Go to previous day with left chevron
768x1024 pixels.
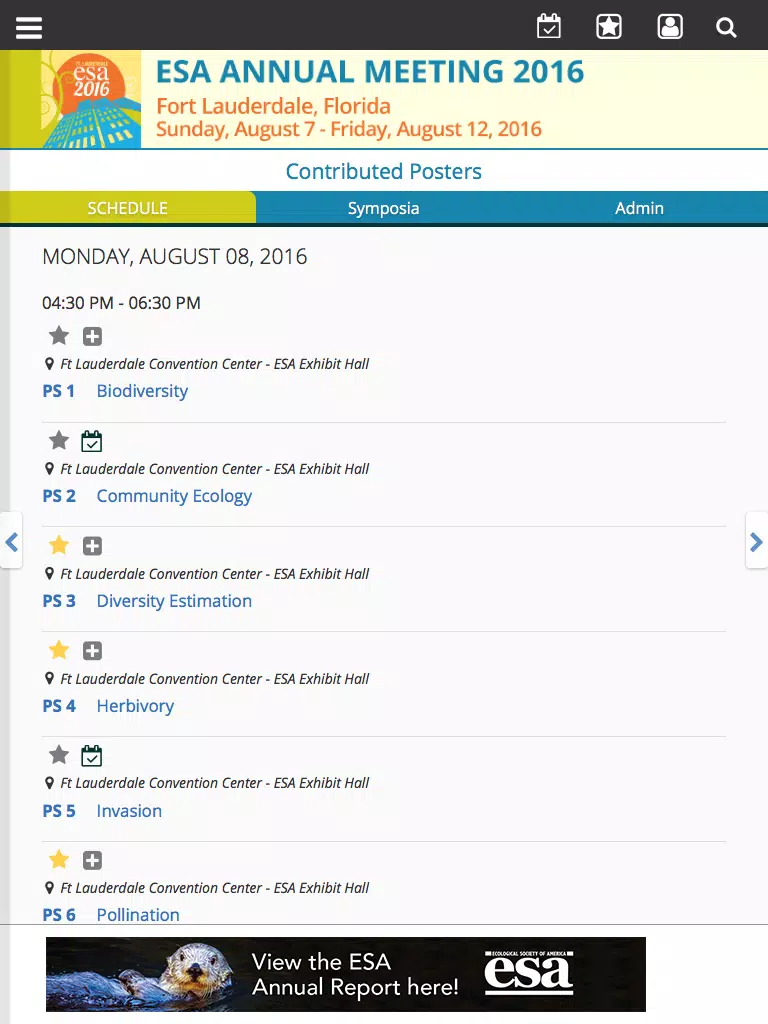tap(11, 542)
